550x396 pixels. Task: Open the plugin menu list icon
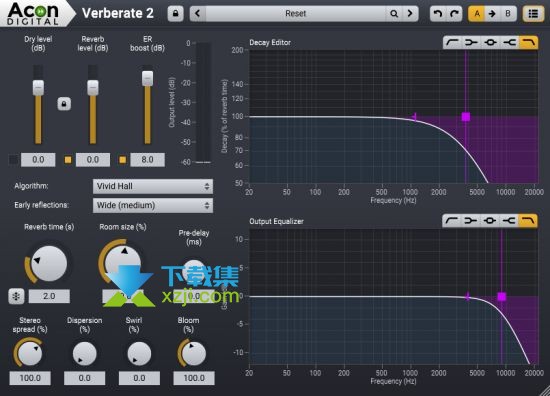533,14
